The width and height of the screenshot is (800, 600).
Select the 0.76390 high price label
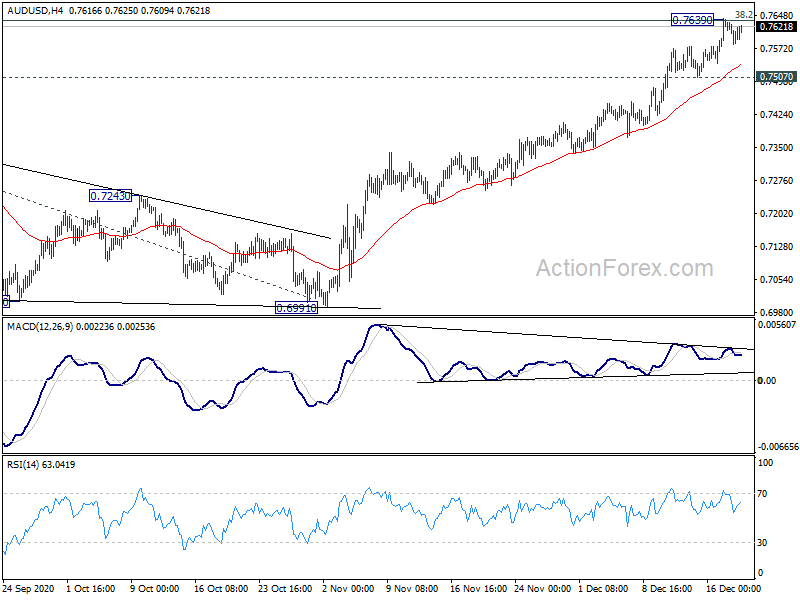coord(692,20)
